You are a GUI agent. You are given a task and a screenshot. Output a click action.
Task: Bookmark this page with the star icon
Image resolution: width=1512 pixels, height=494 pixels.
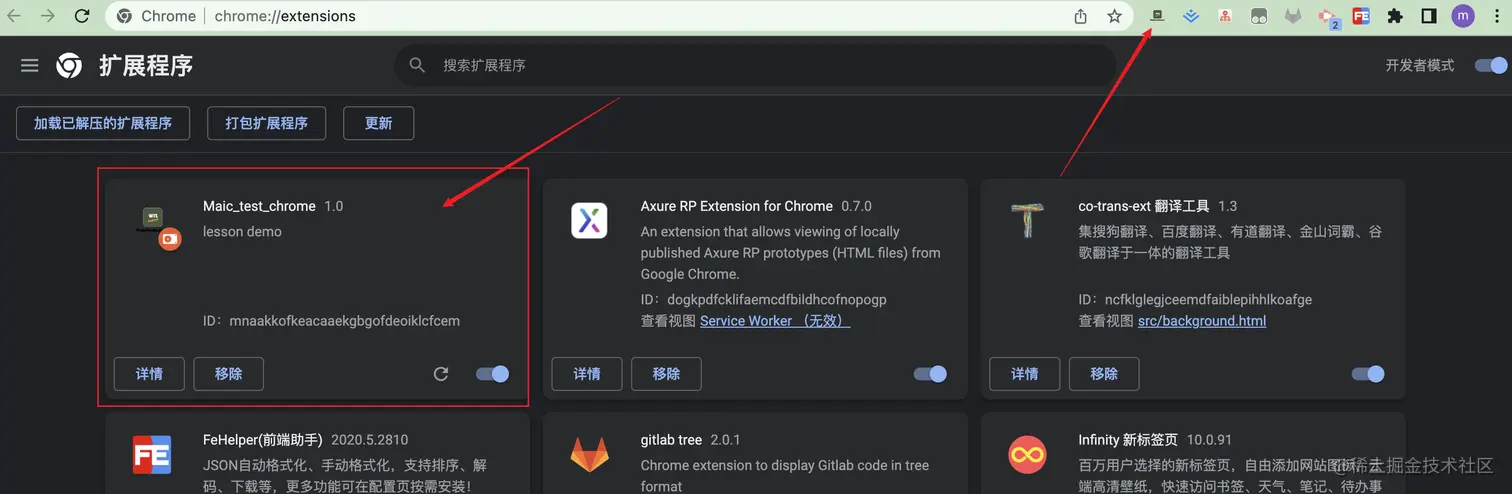pos(1114,16)
